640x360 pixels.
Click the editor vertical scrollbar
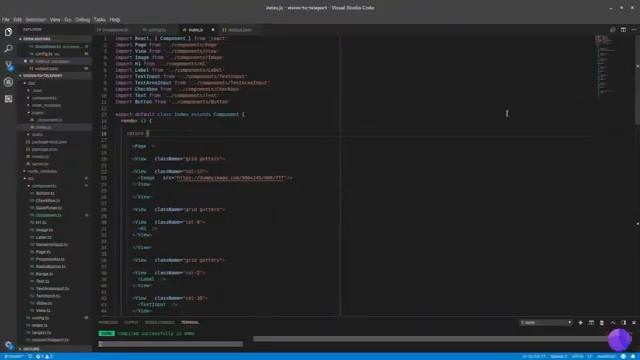[637, 80]
